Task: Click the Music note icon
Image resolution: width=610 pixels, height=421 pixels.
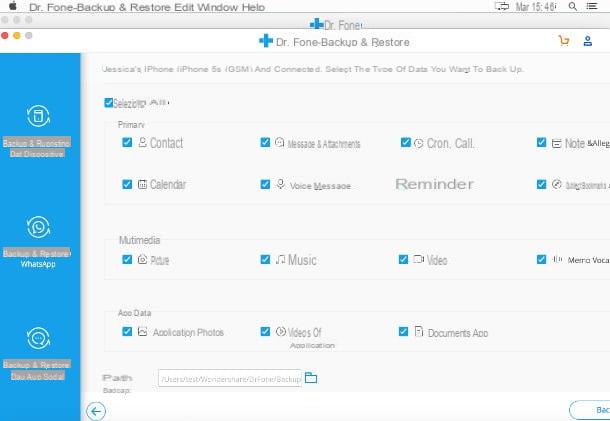Action: [x=280, y=259]
